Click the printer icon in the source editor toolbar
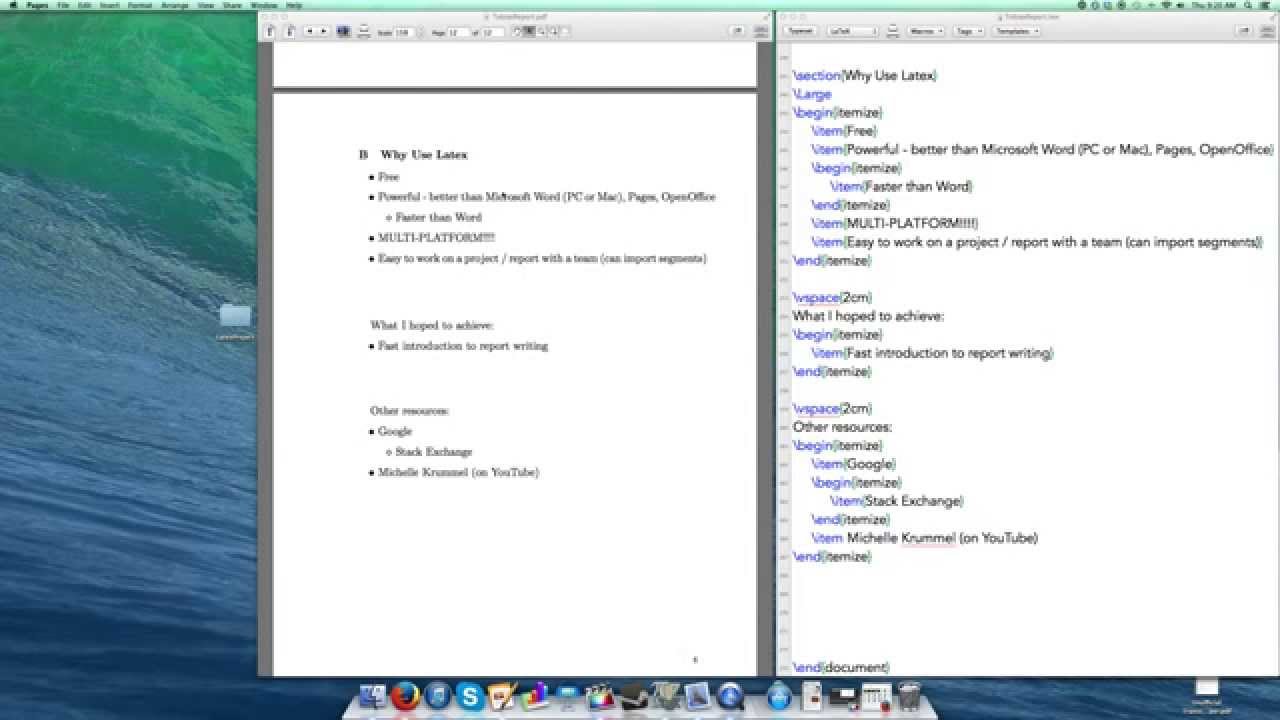Screen dimensions: 1280x720 click(x=892, y=31)
